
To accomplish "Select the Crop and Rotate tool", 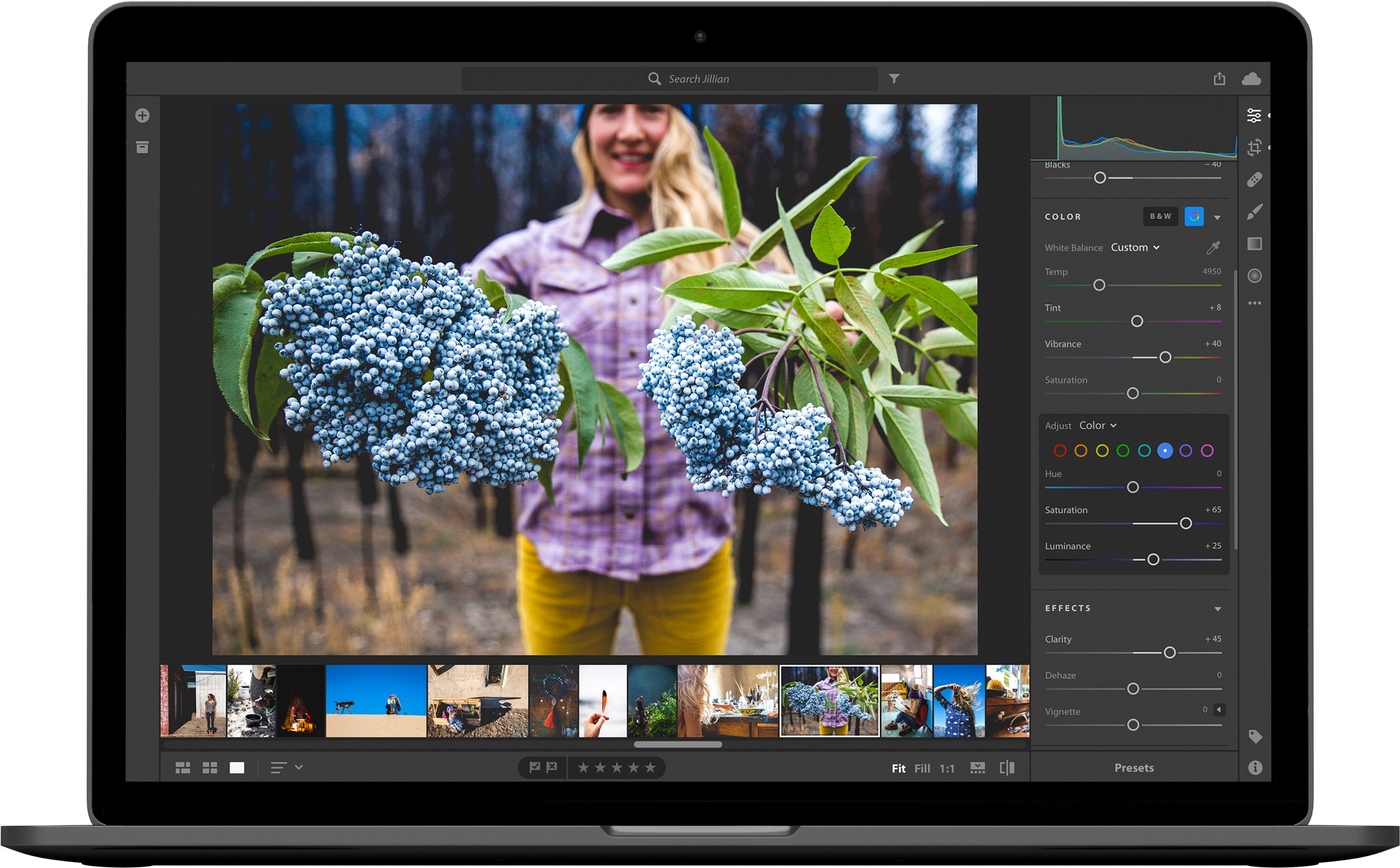I will tap(1254, 147).
